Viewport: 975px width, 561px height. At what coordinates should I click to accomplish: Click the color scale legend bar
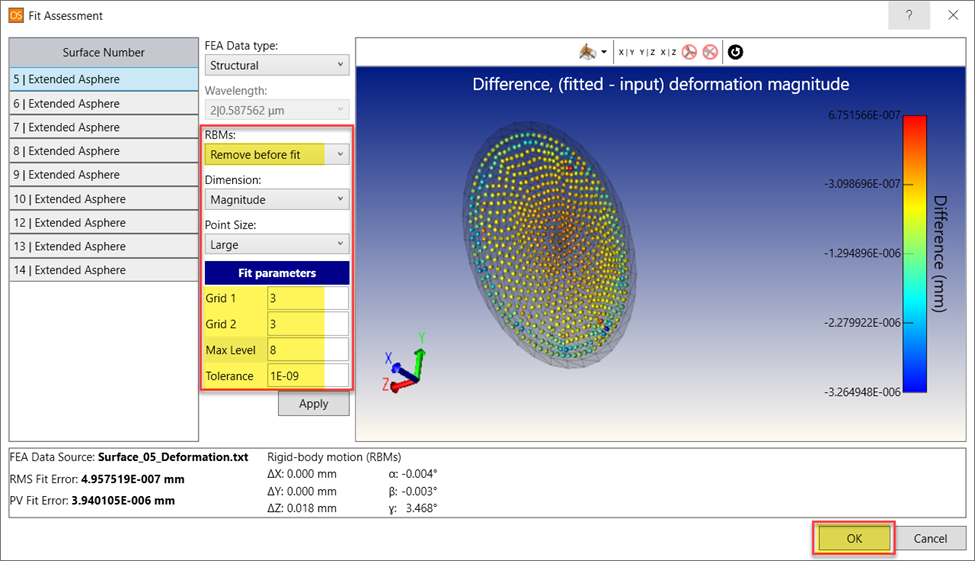914,253
